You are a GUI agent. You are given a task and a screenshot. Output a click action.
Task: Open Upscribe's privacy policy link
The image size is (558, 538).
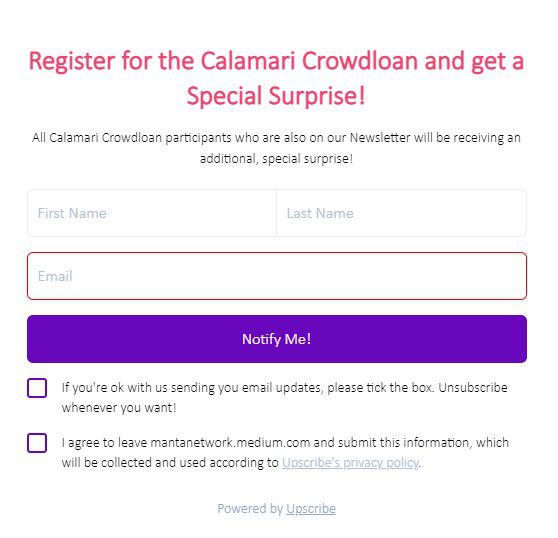pyautogui.click(x=350, y=463)
